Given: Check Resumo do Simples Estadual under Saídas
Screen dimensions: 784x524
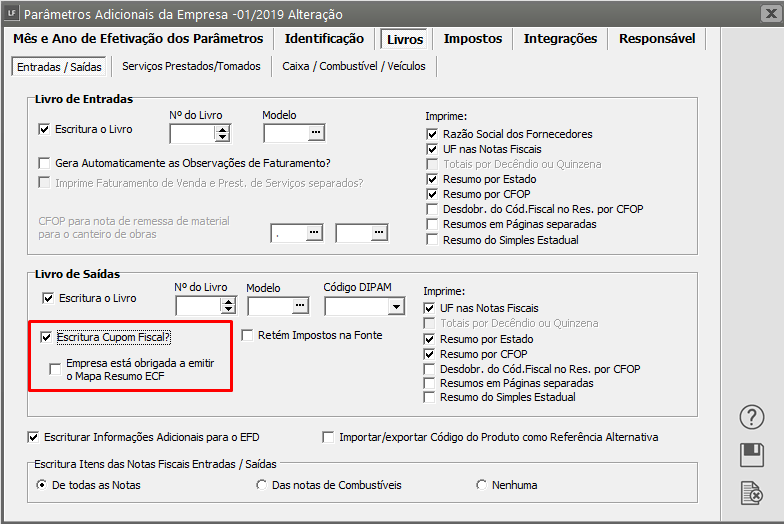Looking at the screenshot, I should tap(429, 397).
